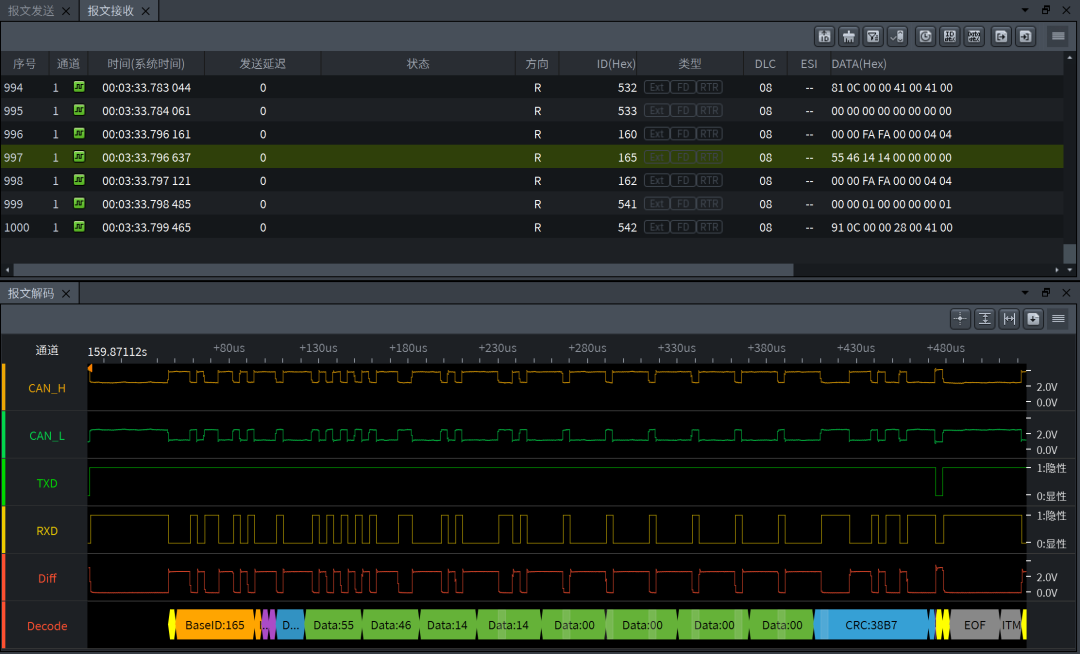Click the vertical fit icon in decode toolbar
The height and width of the screenshot is (654, 1080).
pos(985,318)
